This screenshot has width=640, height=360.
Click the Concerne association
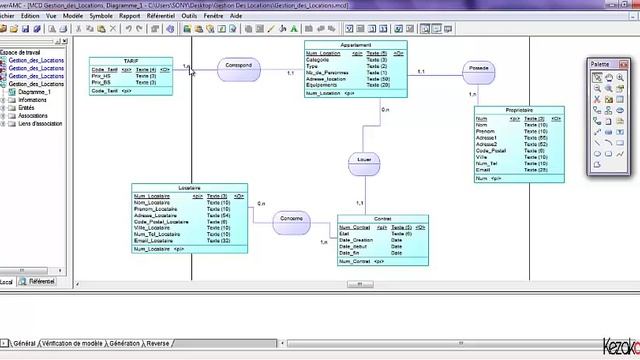click(291, 223)
